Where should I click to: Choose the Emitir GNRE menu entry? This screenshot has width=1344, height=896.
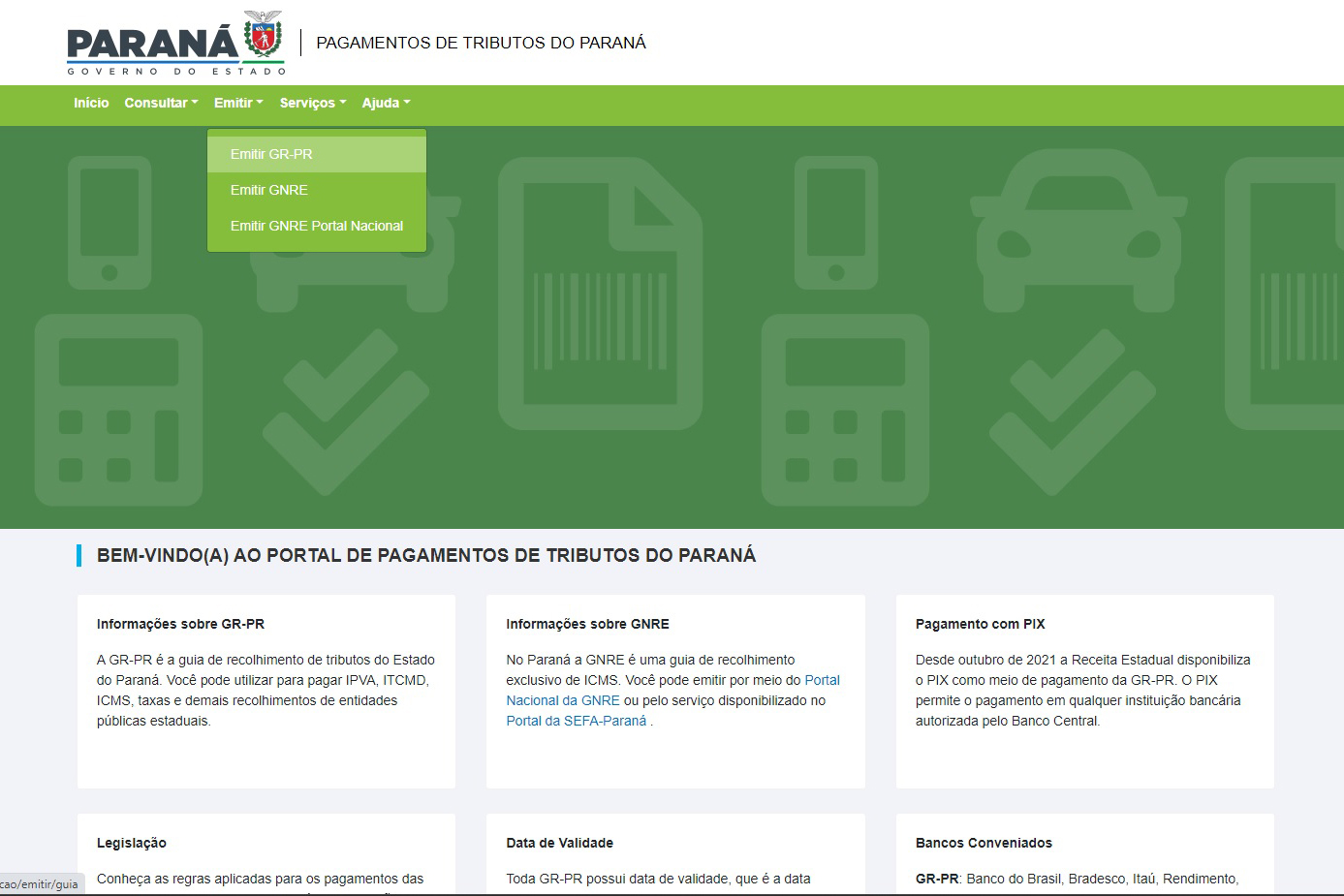coord(269,190)
